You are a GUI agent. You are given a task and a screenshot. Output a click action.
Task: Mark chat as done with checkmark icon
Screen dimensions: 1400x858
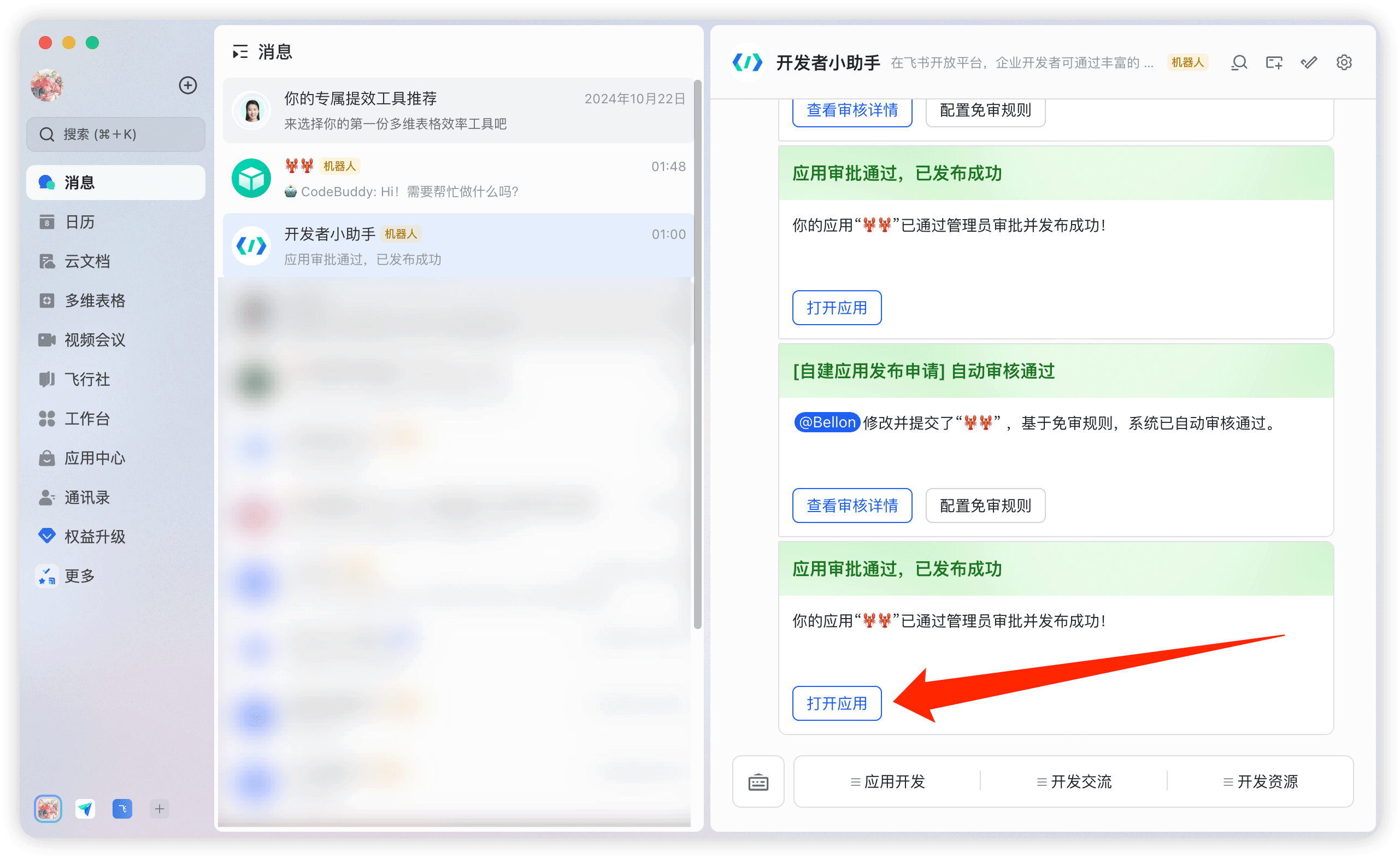[1309, 62]
